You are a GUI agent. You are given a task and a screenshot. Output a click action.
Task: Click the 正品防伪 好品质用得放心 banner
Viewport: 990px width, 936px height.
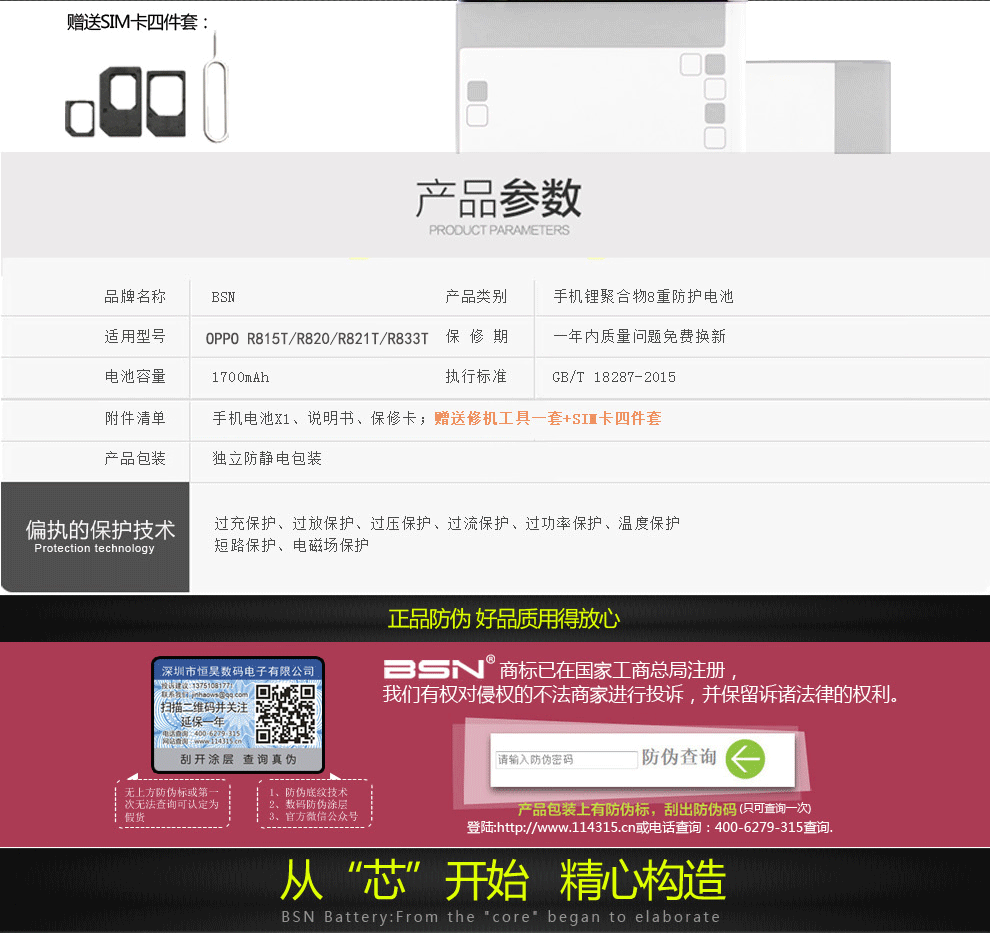(x=503, y=619)
